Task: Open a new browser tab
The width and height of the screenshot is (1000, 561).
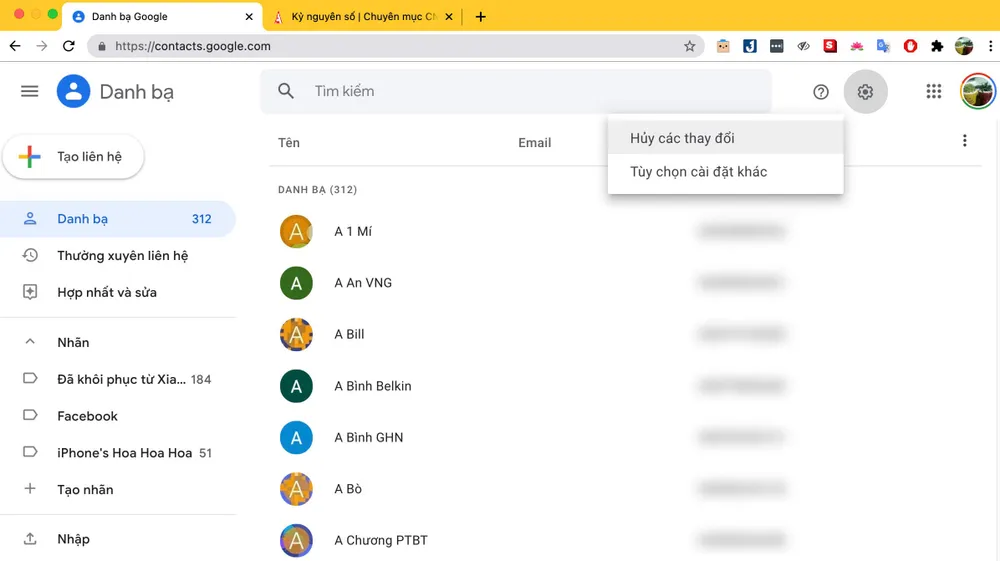Action: (481, 17)
